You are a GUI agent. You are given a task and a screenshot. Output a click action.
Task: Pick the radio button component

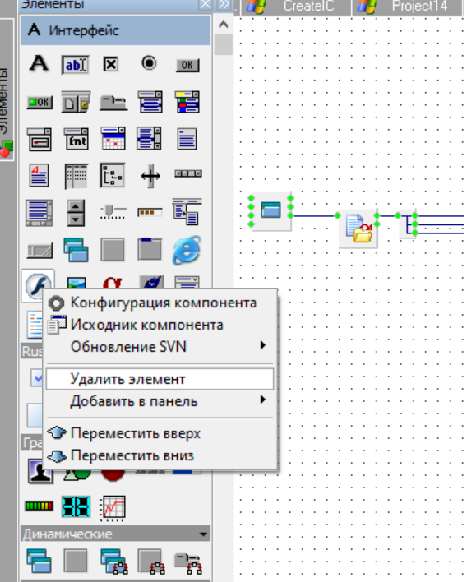pos(149,63)
